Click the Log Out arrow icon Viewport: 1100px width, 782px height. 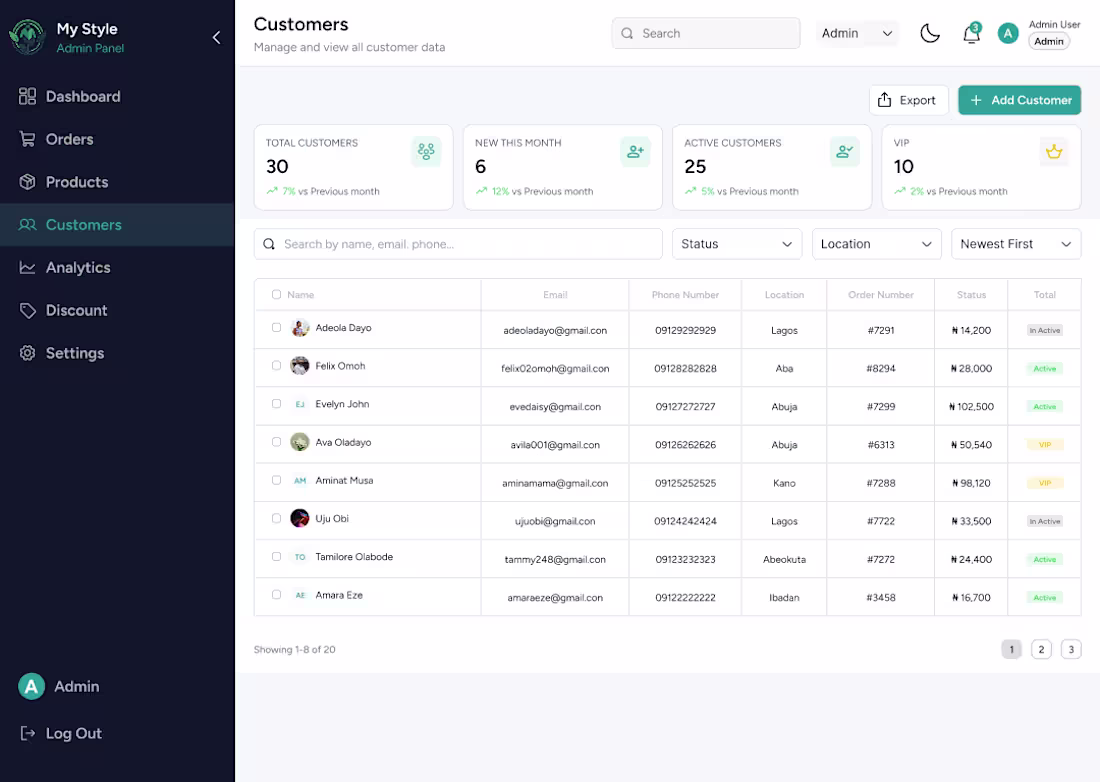[27, 733]
